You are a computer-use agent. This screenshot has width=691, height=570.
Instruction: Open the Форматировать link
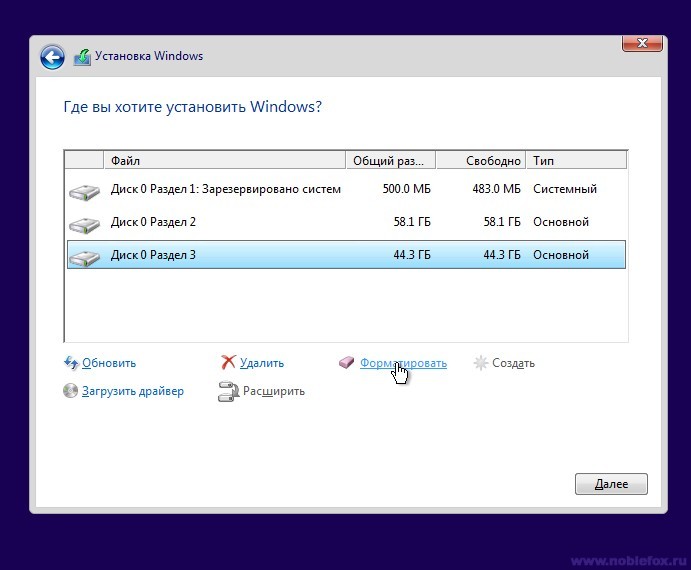tap(403, 363)
